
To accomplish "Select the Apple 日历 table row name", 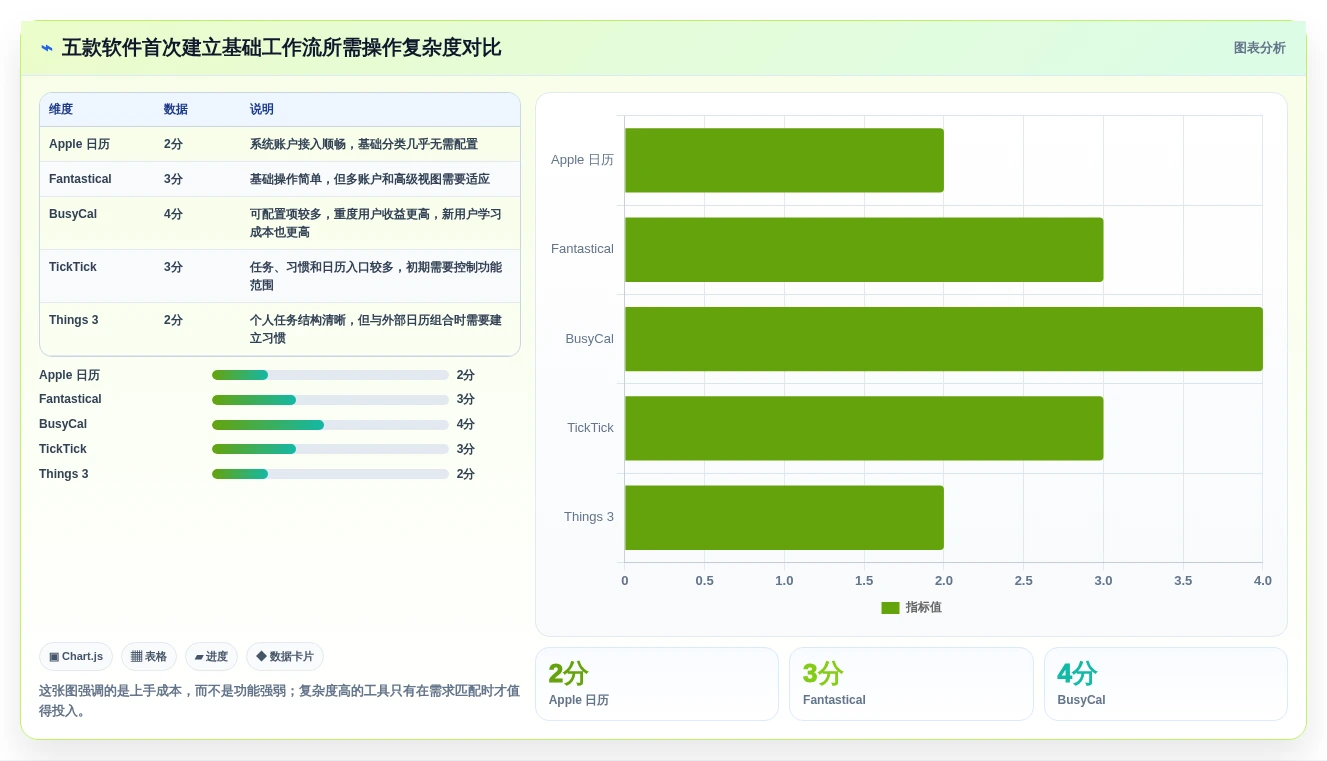I will click(79, 144).
